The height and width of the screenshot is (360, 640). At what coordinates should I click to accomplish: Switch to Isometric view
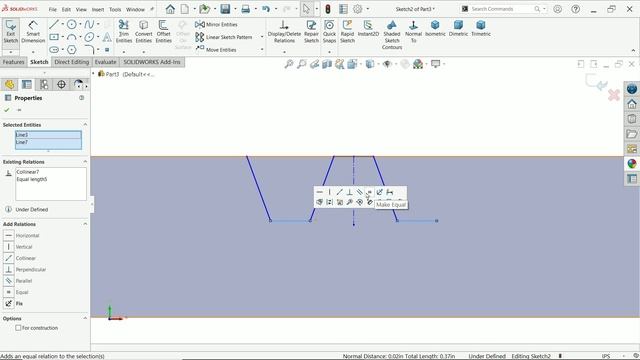435,29
